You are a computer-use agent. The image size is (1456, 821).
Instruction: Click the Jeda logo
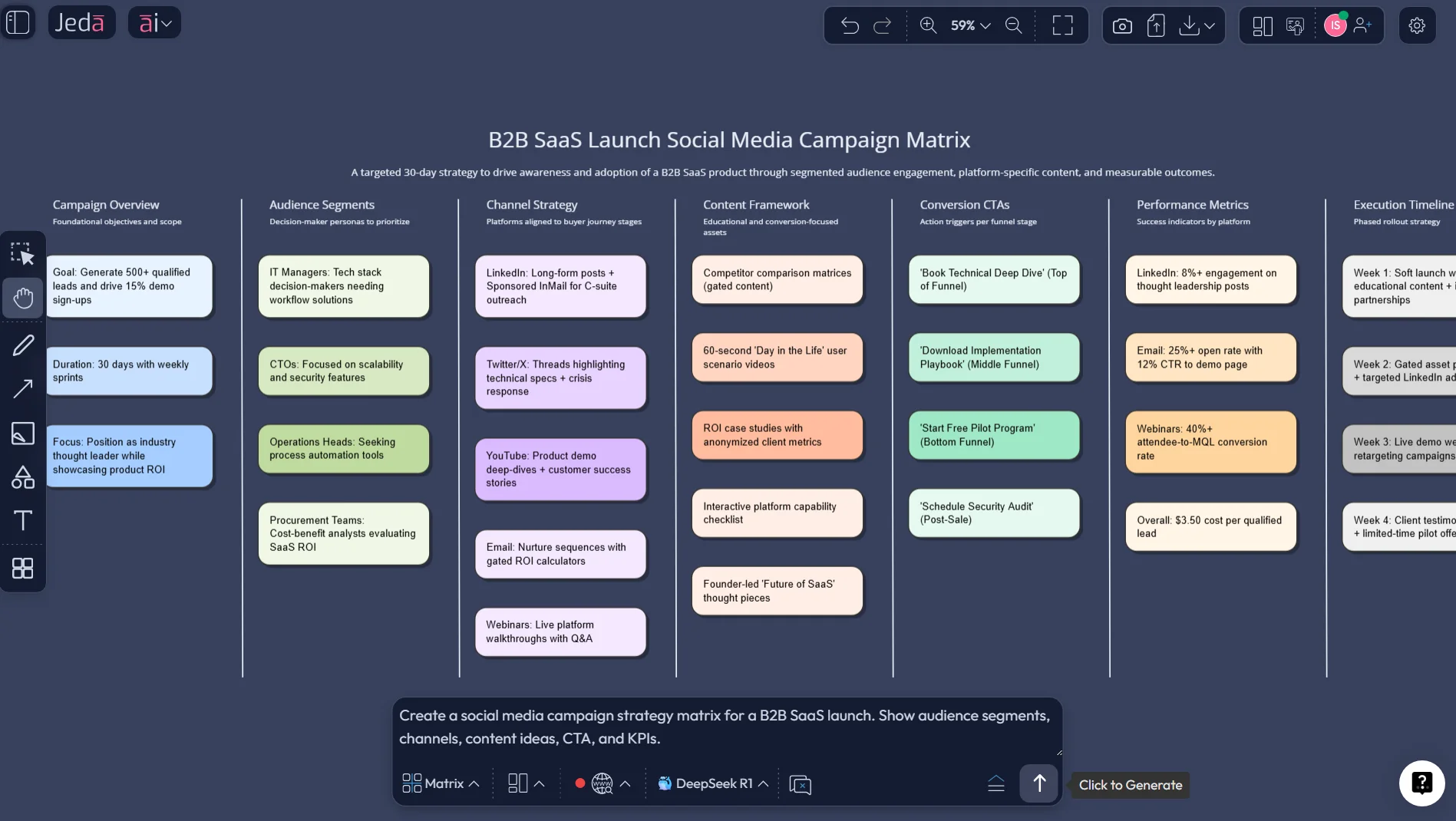tap(81, 22)
